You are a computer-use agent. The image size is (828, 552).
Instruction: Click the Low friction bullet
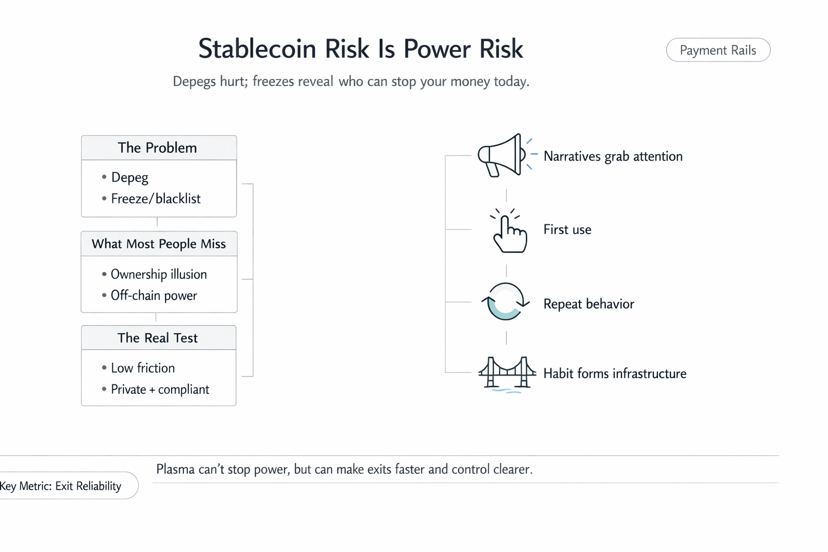click(x=142, y=368)
